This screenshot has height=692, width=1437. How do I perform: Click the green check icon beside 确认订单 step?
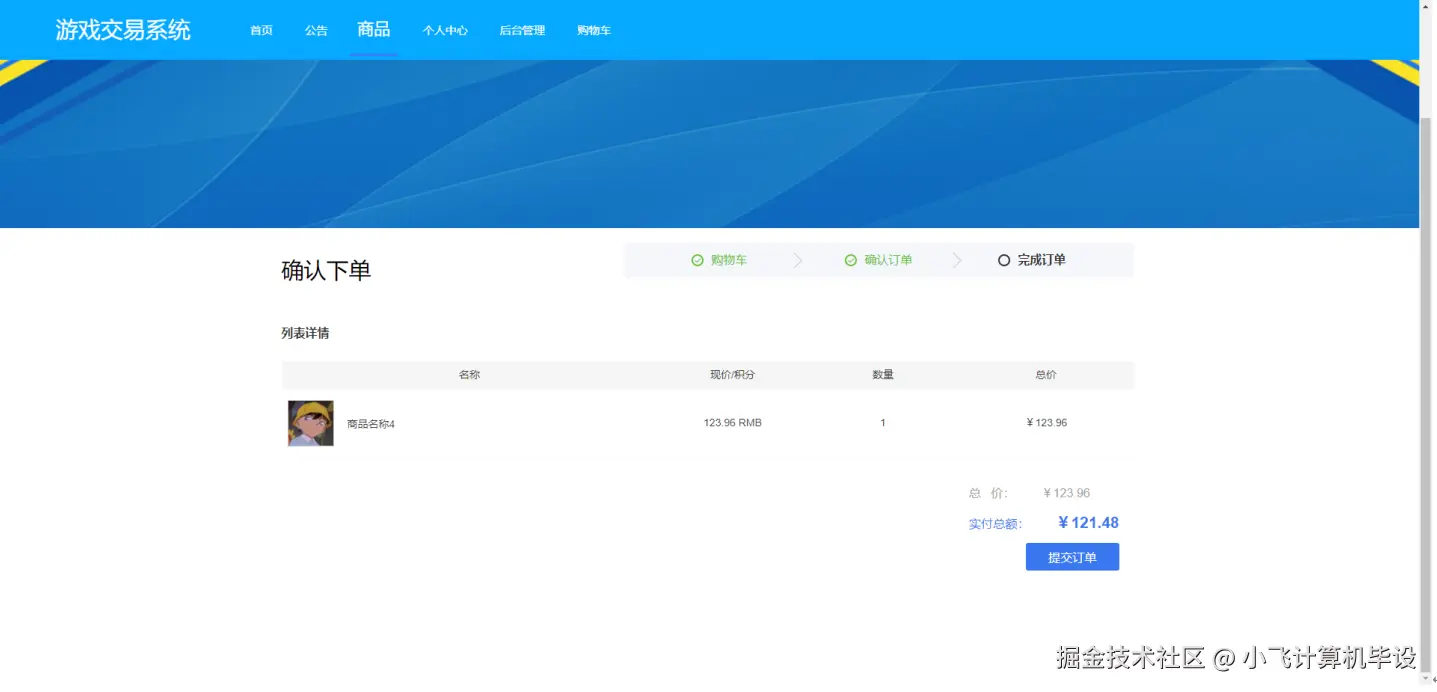click(x=851, y=260)
